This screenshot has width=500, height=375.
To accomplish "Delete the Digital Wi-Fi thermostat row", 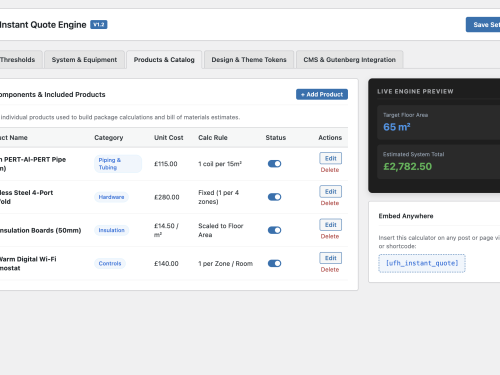I will (330, 270).
